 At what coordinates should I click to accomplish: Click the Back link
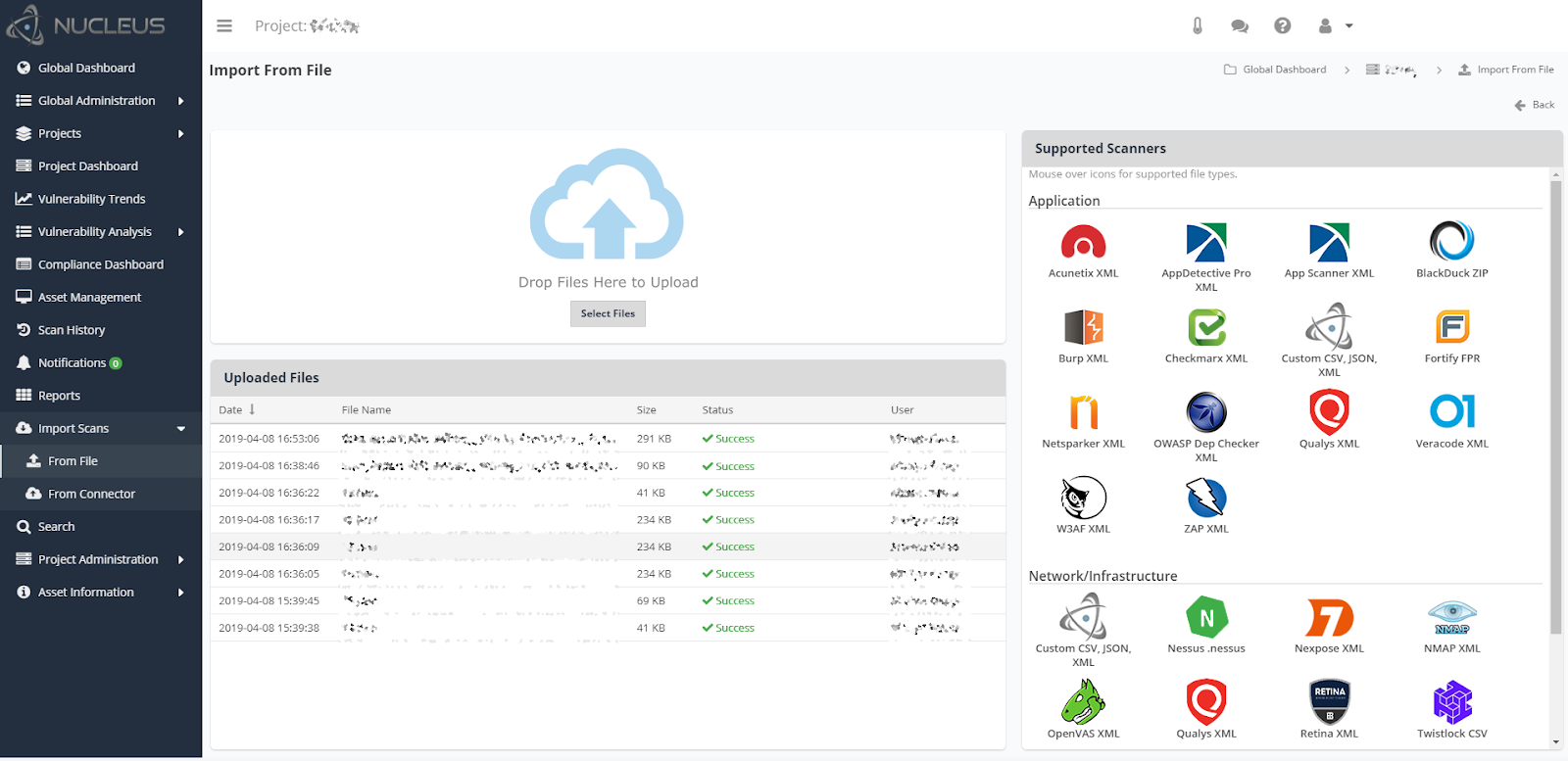[1535, 105]
